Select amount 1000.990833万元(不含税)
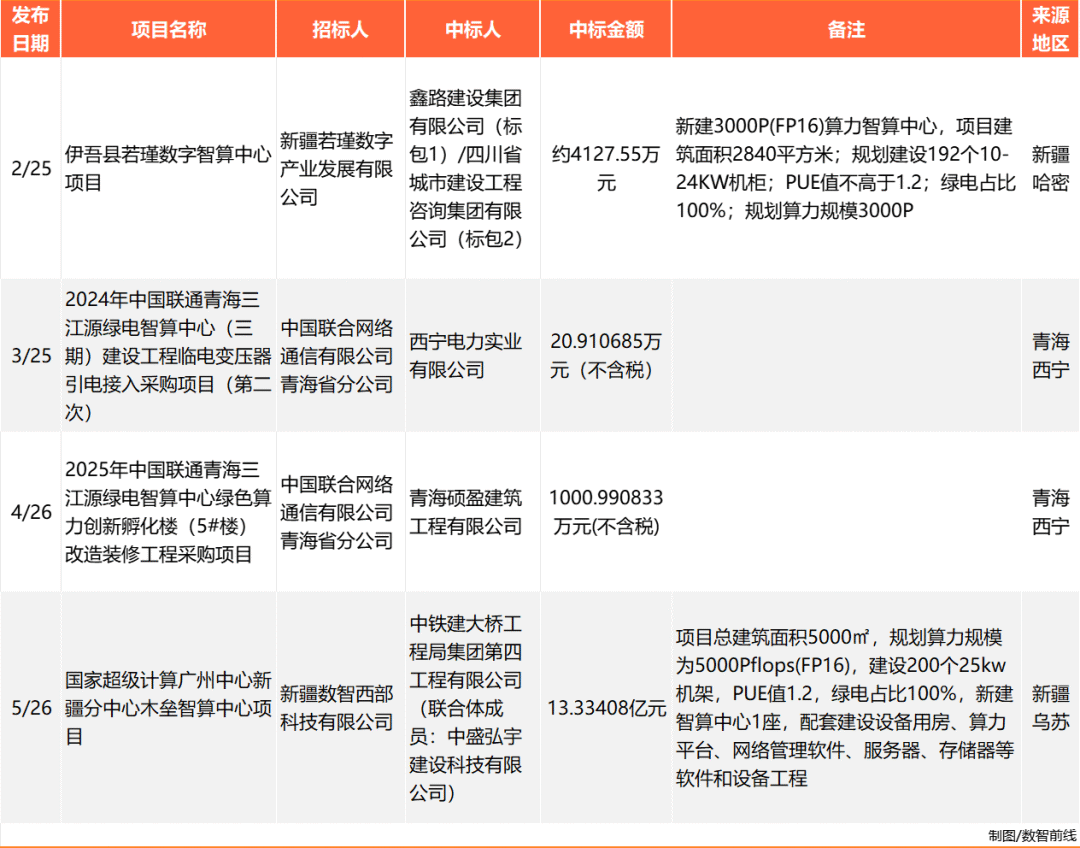 click(x=606, y=512)
